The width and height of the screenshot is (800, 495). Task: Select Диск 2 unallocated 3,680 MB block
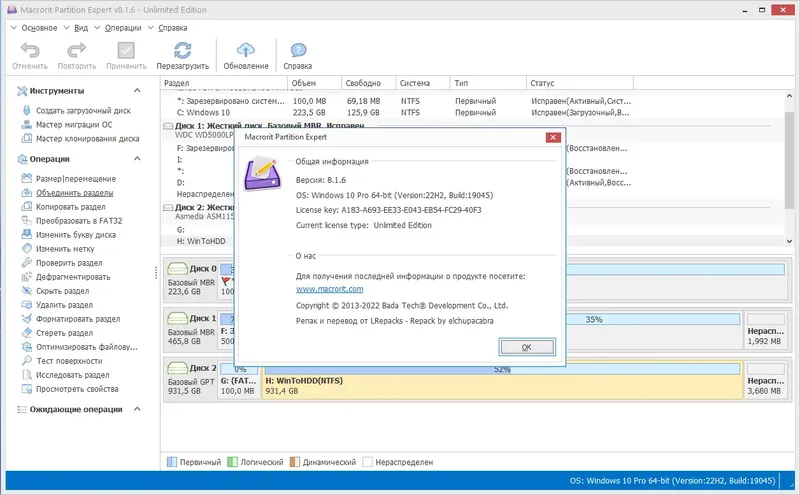click(765, 381)
